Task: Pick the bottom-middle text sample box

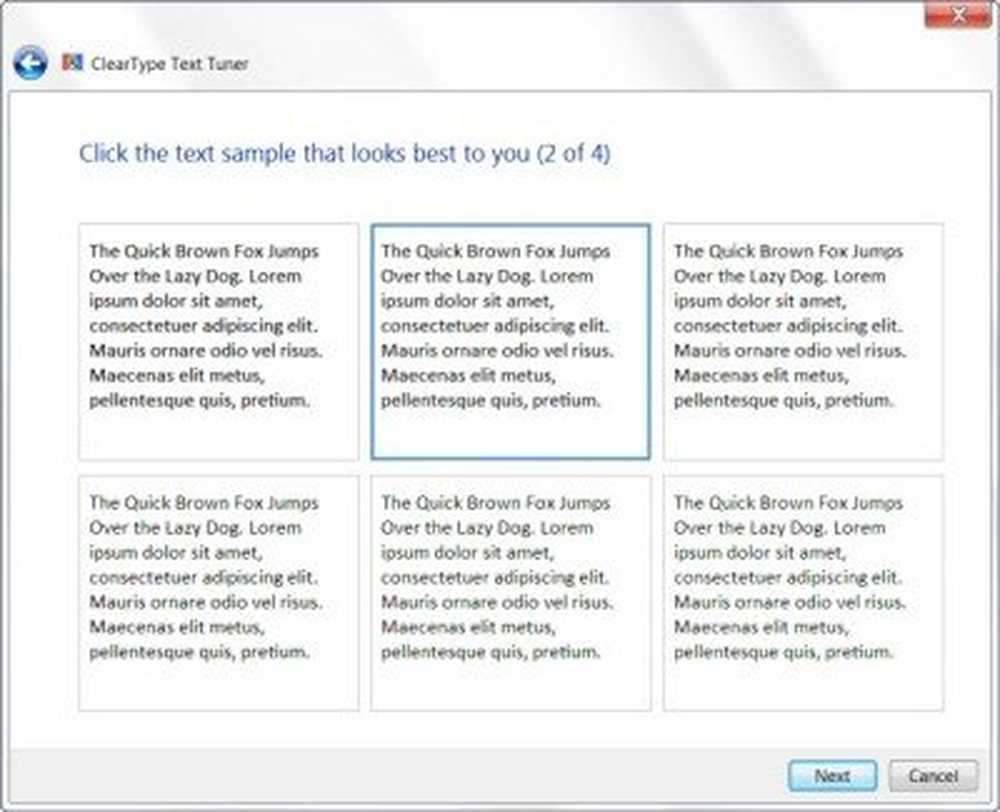Action: 511,593
